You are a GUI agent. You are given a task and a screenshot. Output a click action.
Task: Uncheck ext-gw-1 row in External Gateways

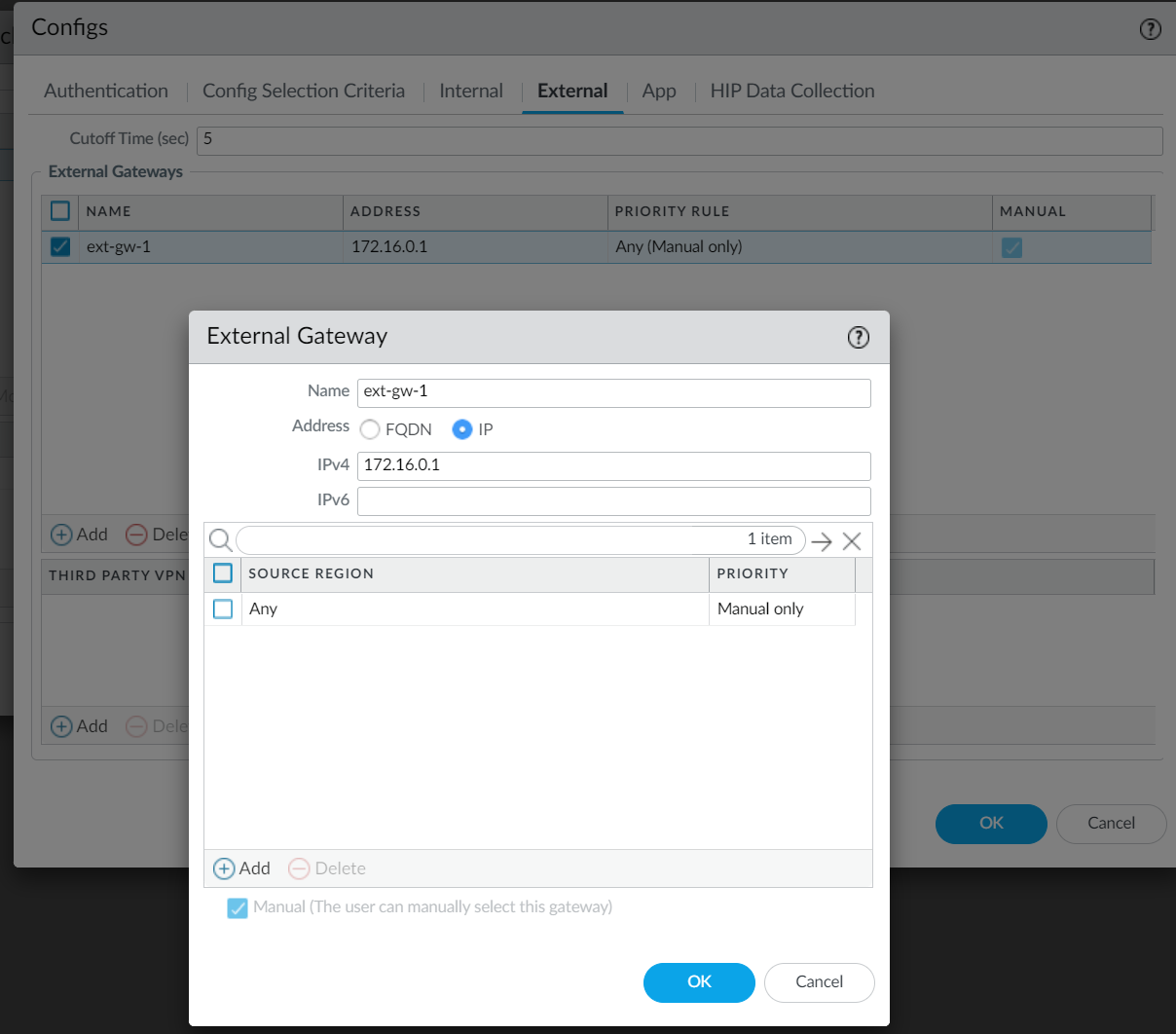[x=60, y=246]
